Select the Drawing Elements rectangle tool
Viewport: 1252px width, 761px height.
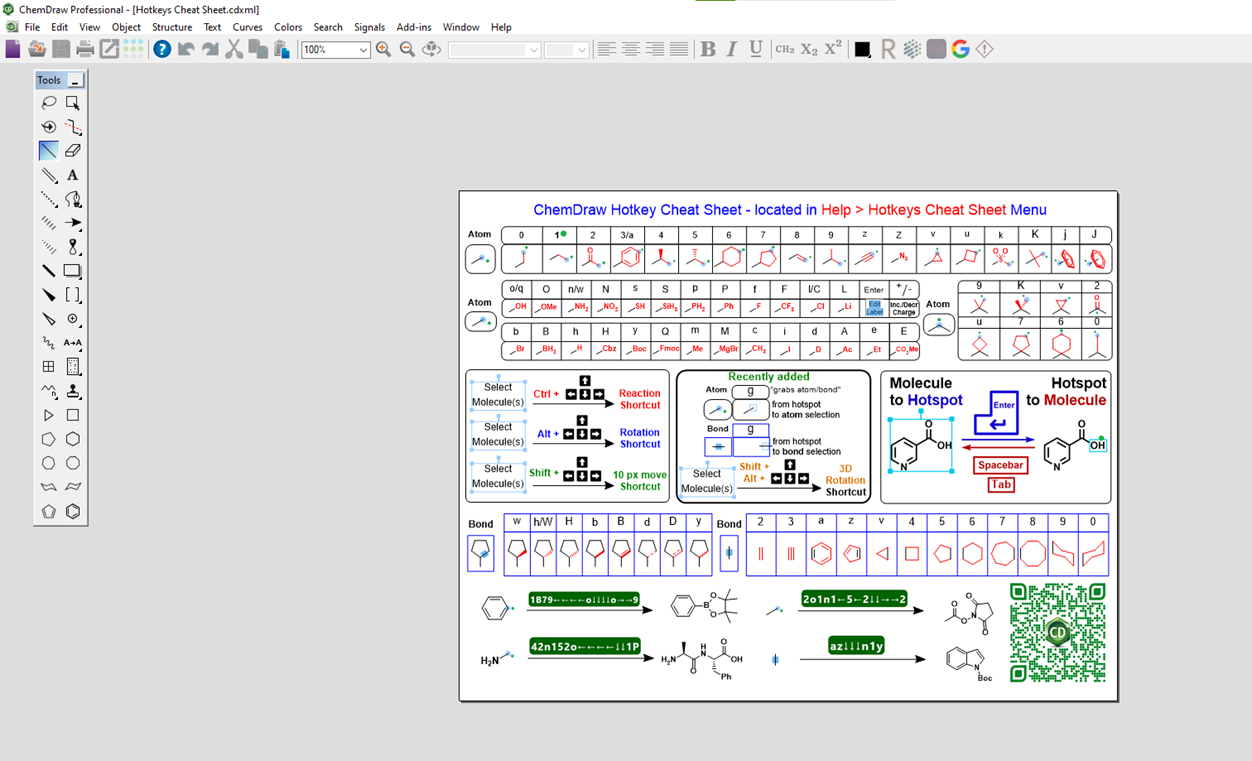[73, 271]
